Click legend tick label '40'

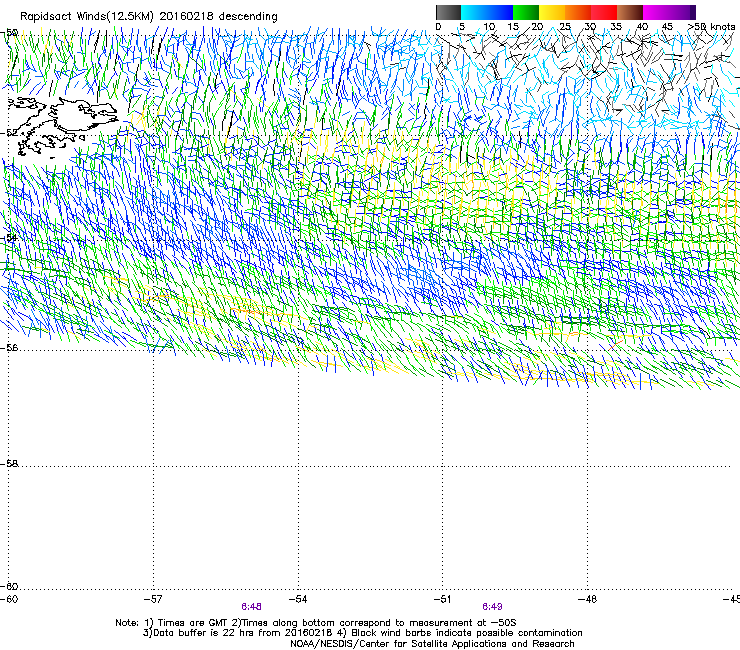pos(642,27)
